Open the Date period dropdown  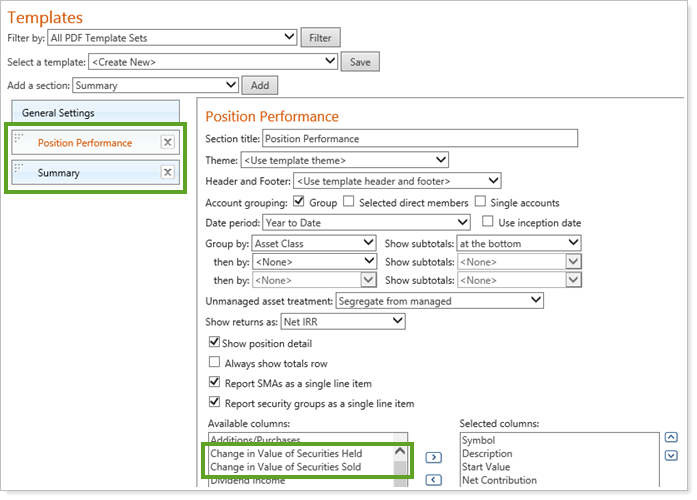click(367, 222)
